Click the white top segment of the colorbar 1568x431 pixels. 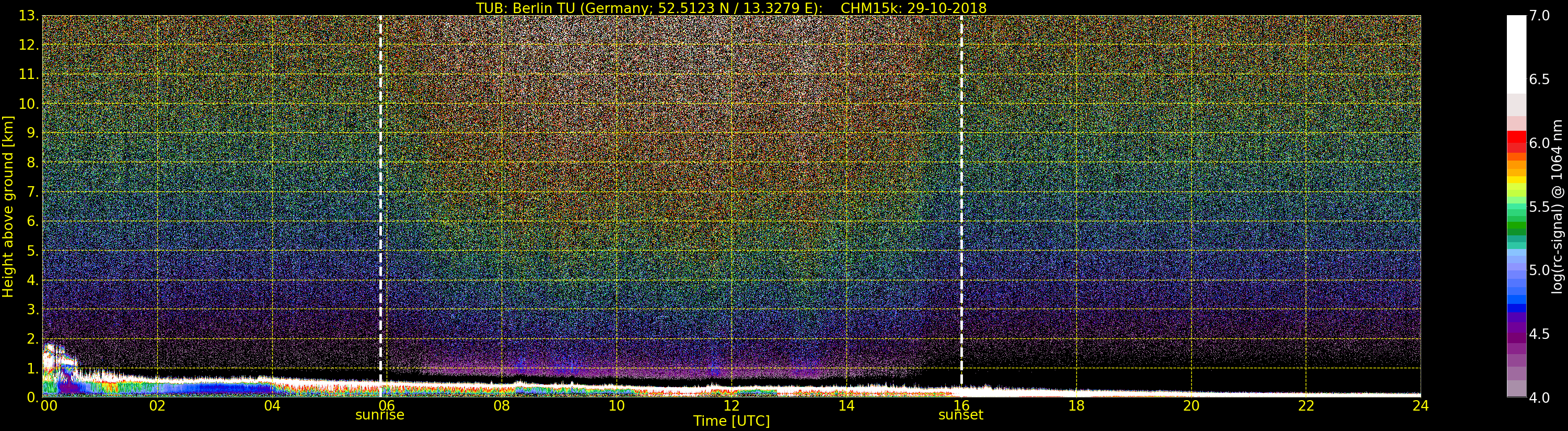[1516, 54]
